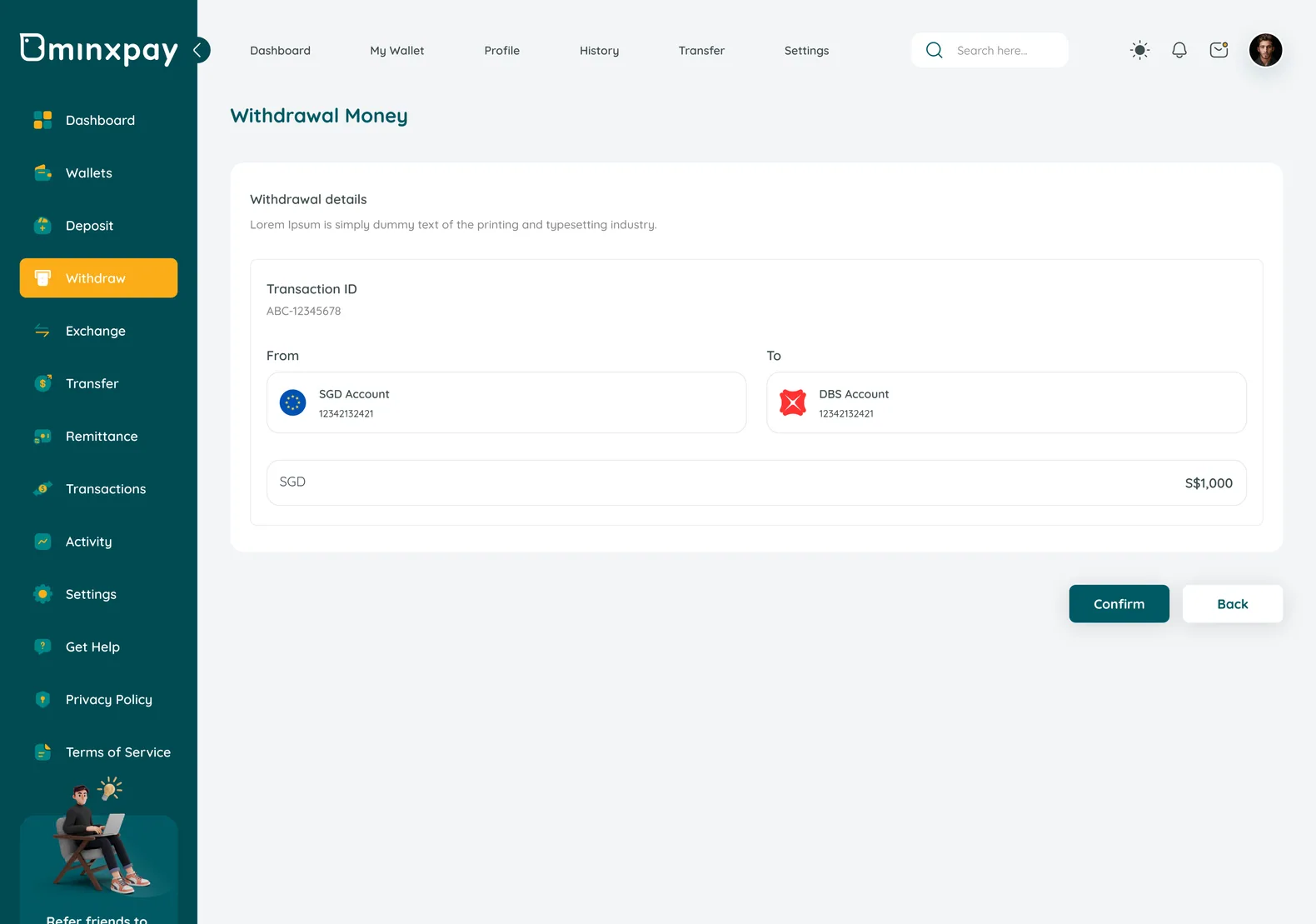Click the Transactions icon in sidebar

(x=42, y=488)
